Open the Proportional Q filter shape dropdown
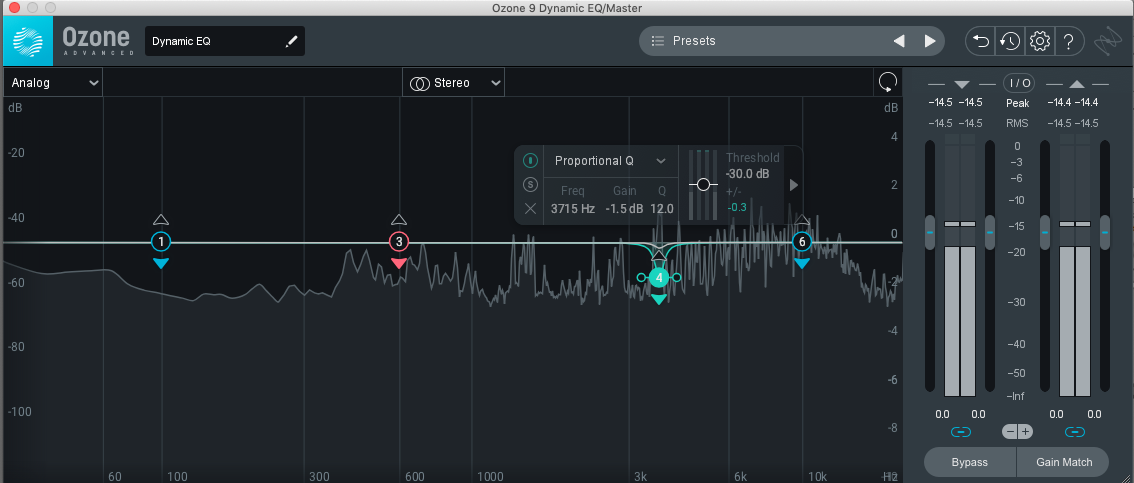 (x=610, y=161)
